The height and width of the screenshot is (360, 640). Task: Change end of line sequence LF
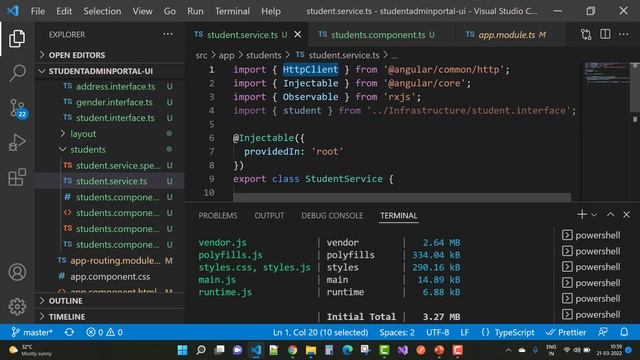click(464, 332)
